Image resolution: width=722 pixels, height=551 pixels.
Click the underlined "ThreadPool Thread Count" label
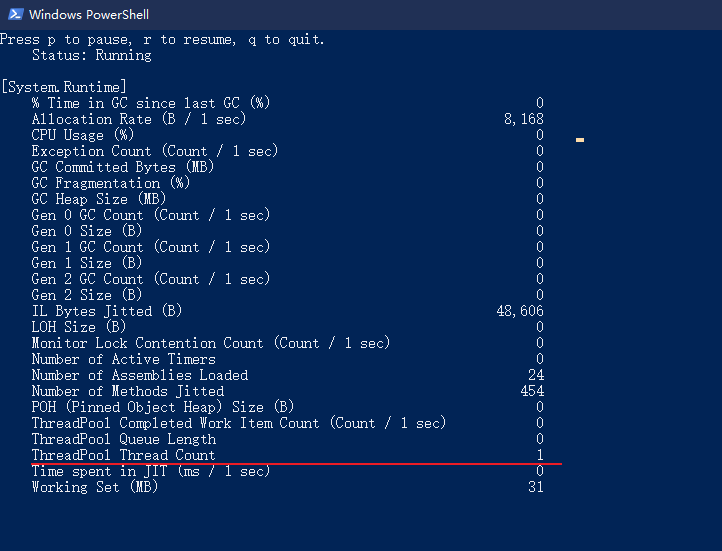click(124, 455)
